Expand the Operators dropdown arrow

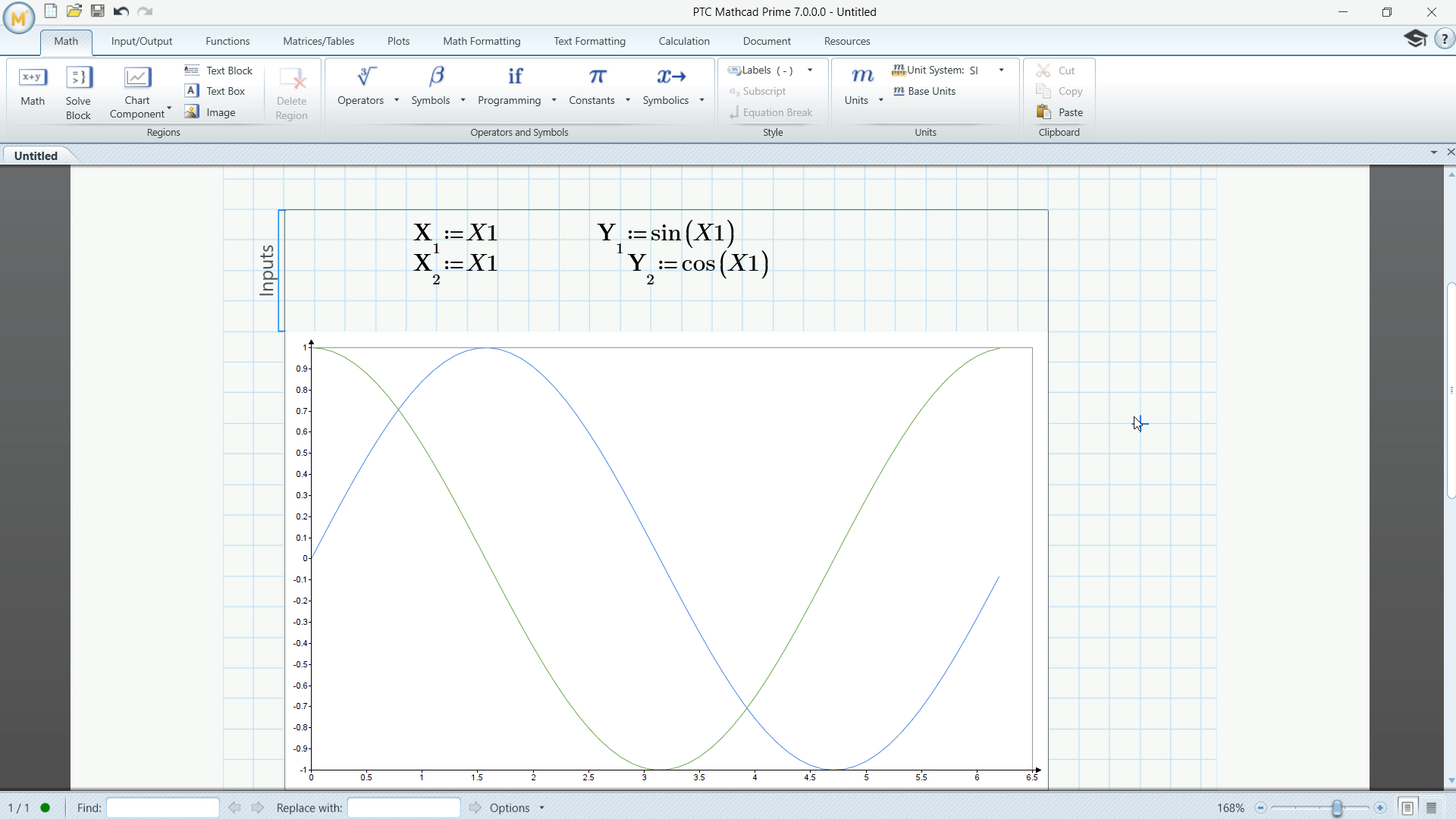[x=397, y=100]
